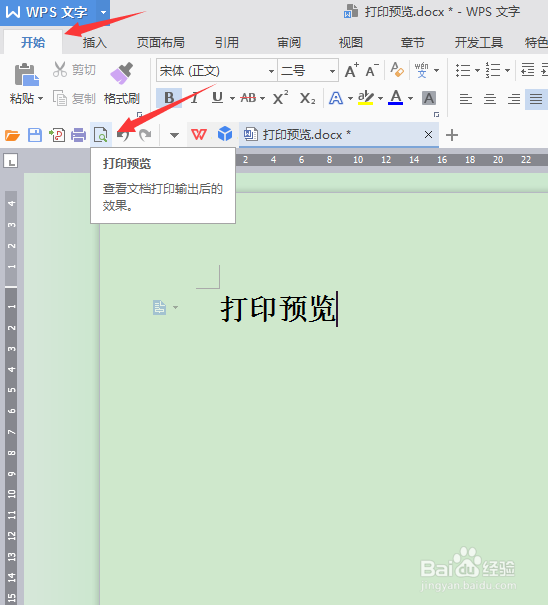Switch to the 开始 (Home) tab

pyautogui.click(x=33, y=42)
